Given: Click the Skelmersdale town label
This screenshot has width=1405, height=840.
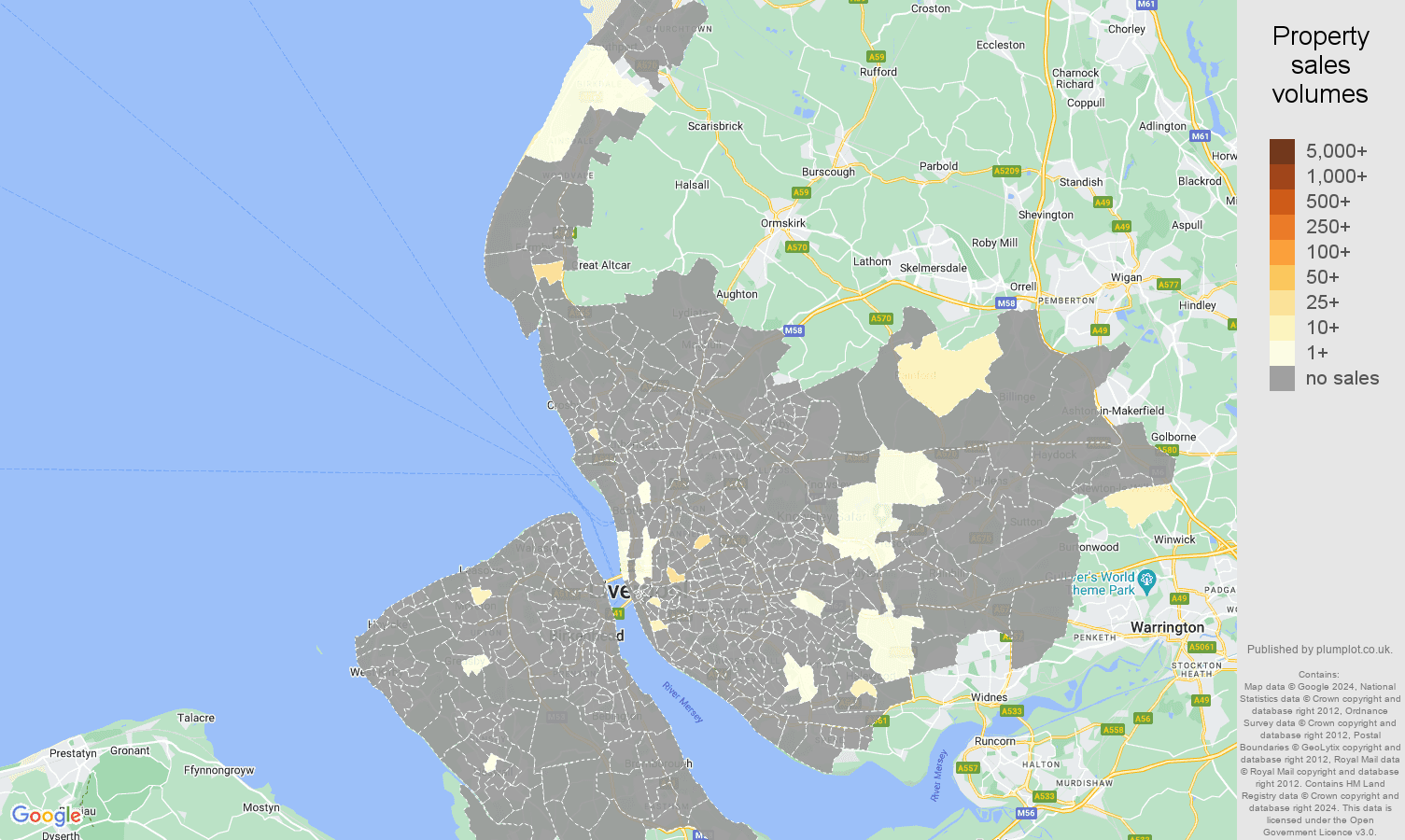Looking at the screenshot, I should (x=933, y=268).
